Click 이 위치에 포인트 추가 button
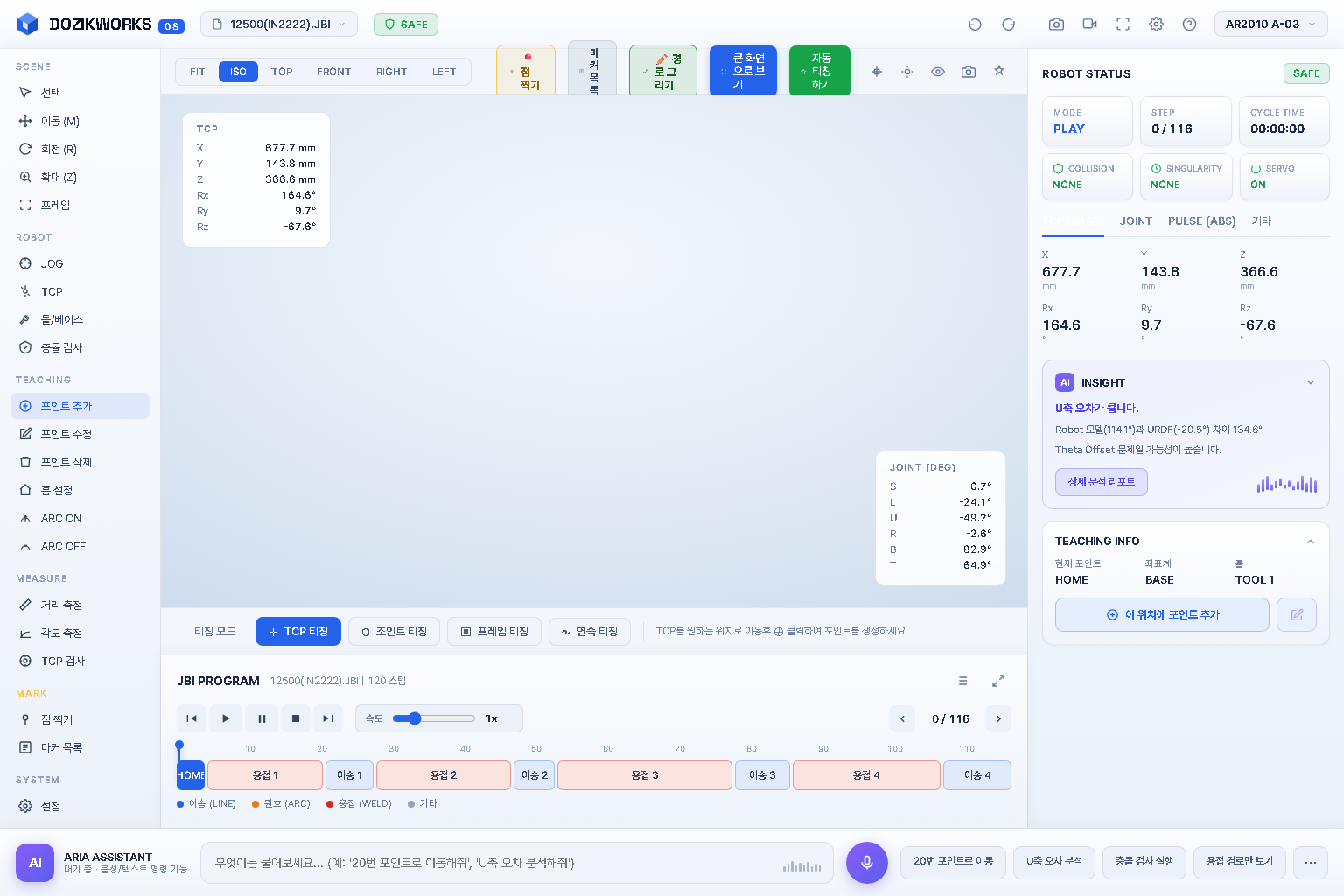1344x896 pixels. tap(1162, 614)
